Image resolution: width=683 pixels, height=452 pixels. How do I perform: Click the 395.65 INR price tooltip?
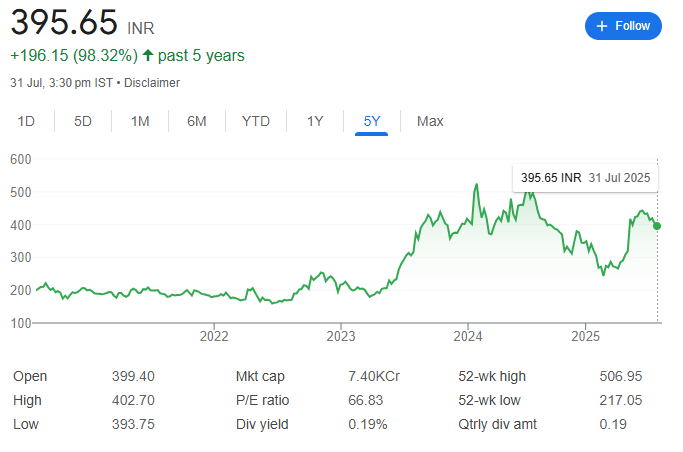[585, 178]
